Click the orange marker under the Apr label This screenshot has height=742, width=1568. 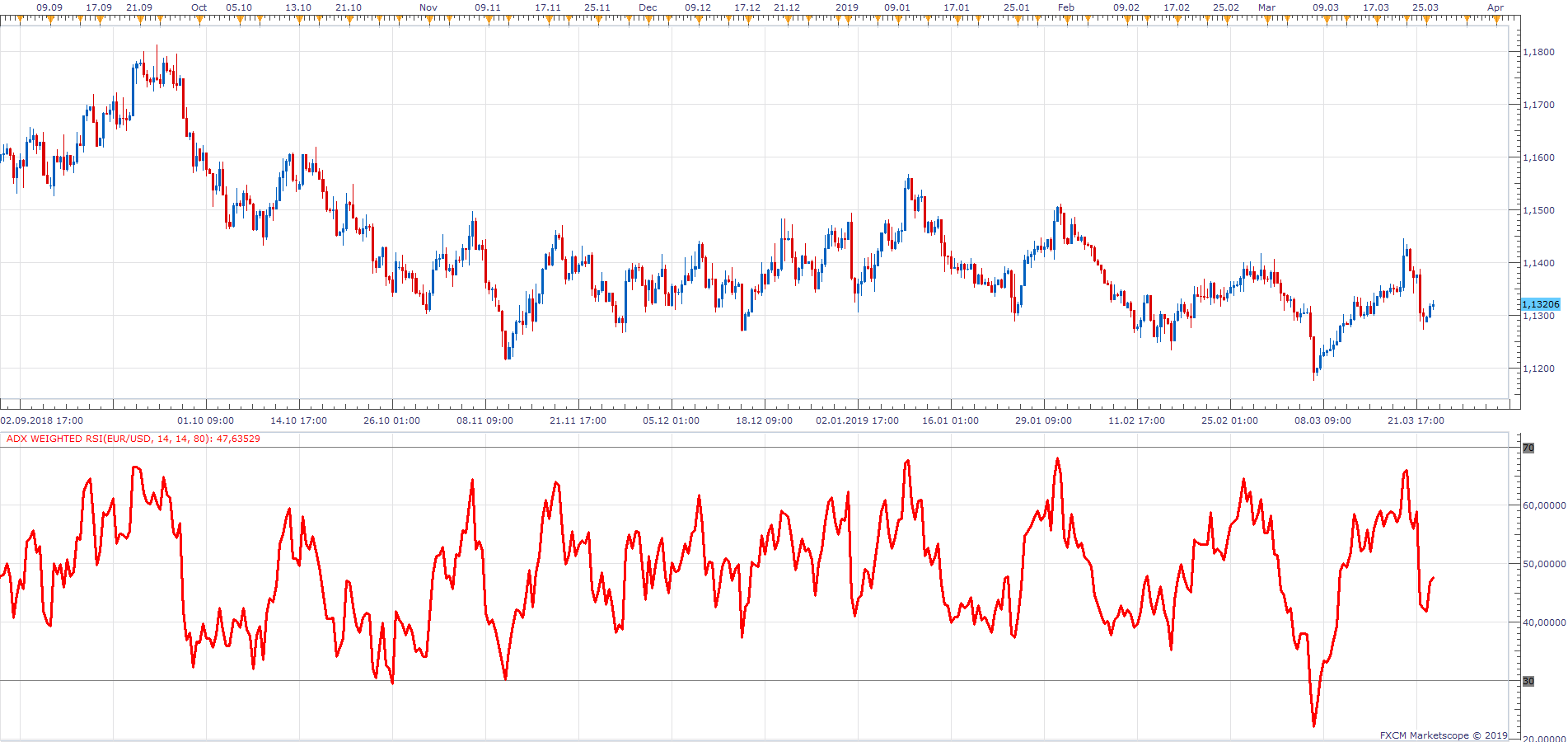pyautogui.click(x=1495, y=20)
